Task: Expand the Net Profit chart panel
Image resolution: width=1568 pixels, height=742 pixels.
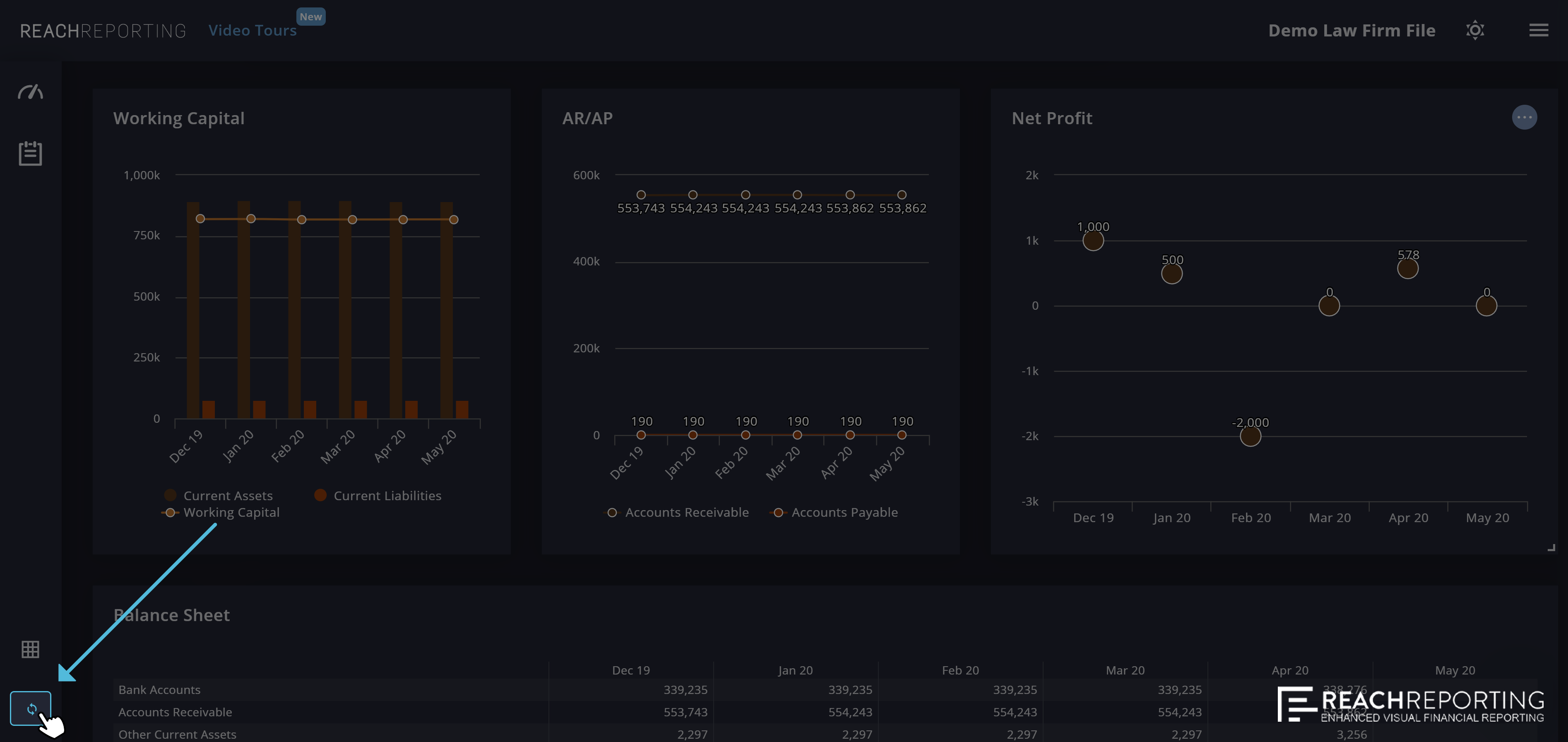Action: pos(1550,546)
